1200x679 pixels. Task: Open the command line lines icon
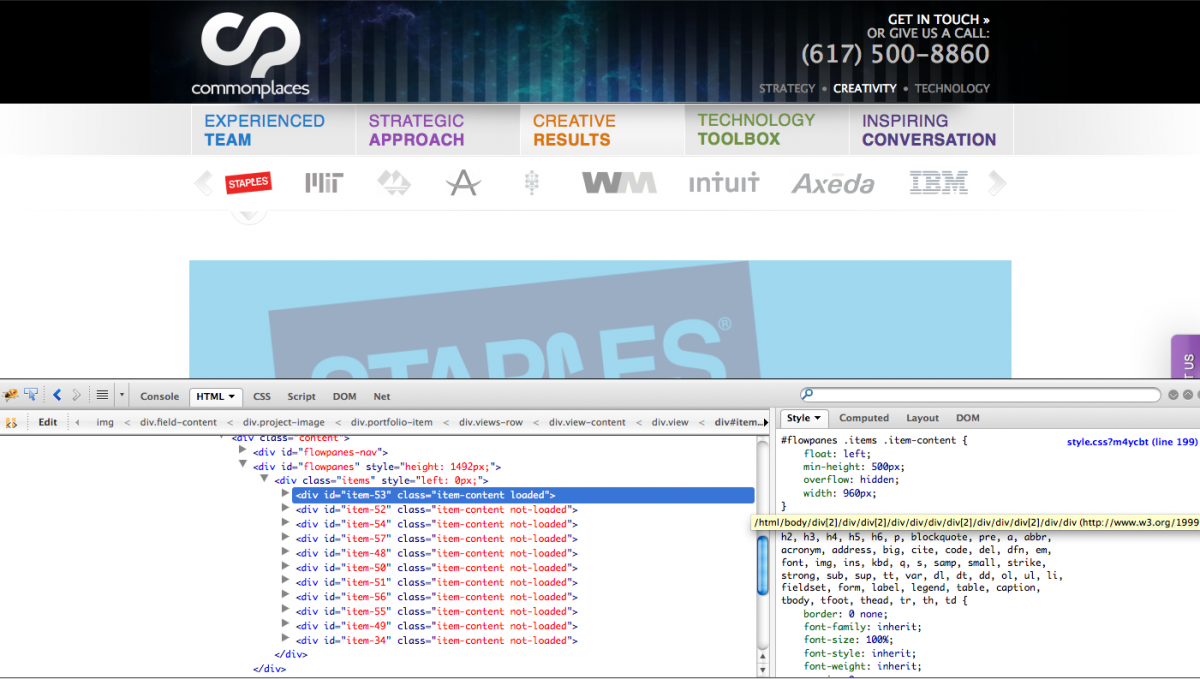click(102, 395)
